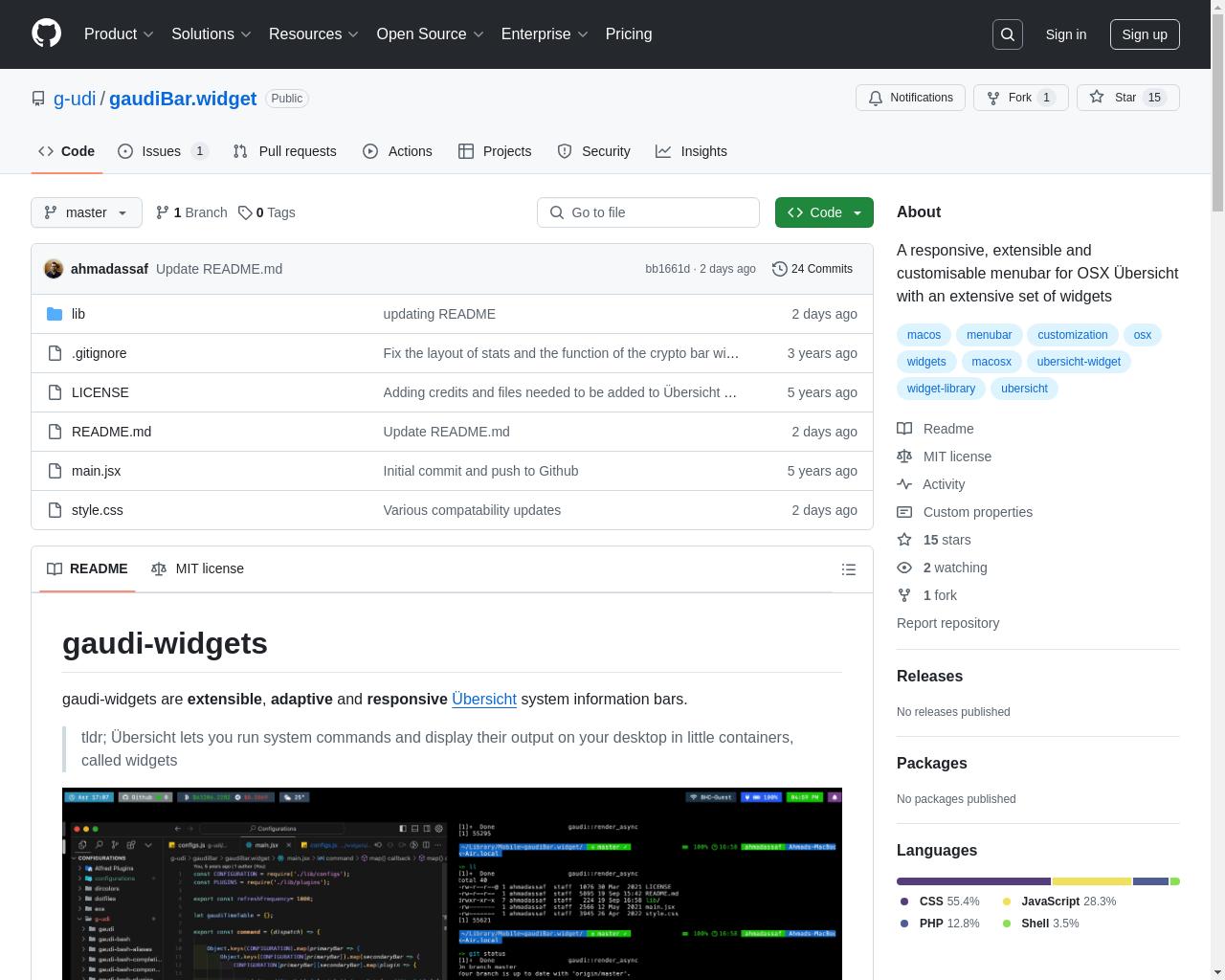1225x980 pixels.
Task: Expand the Product menu
Action: (119, 34)
